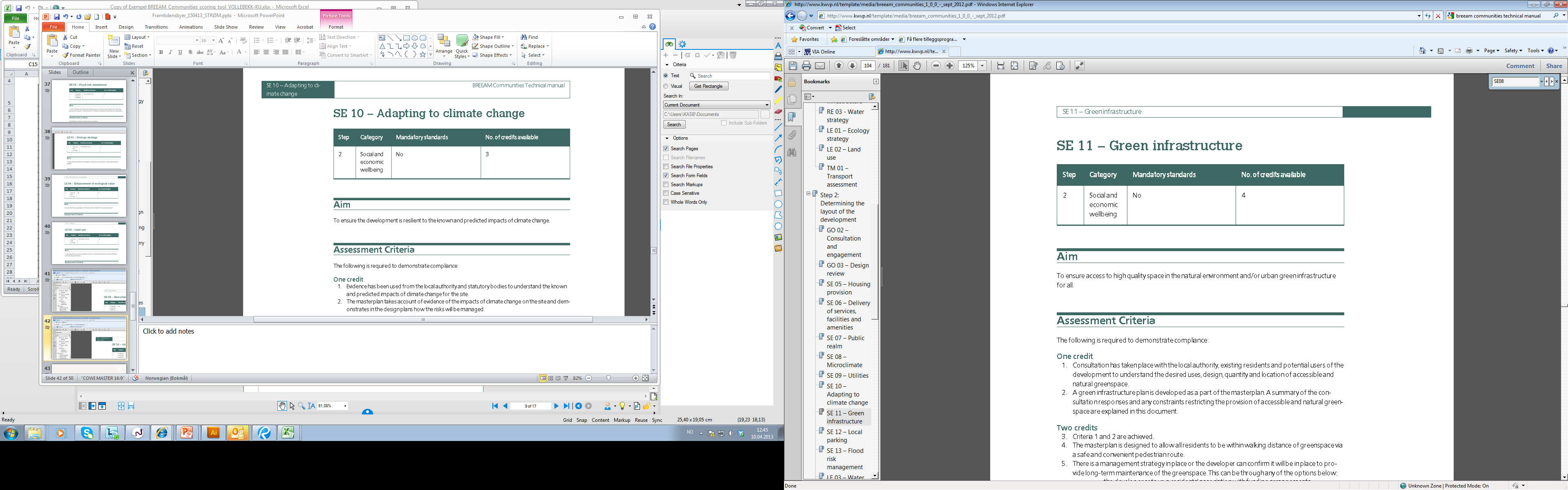Screen dimensions: 1568x490
Task: Click PowerPoint zoom-in plus on status bar
Action: 635,378
